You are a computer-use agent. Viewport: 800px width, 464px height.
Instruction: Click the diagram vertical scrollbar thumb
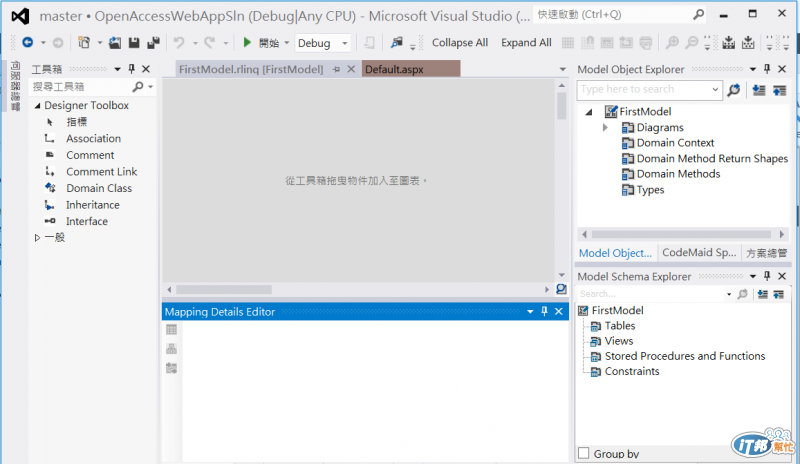tap(562, 106)
